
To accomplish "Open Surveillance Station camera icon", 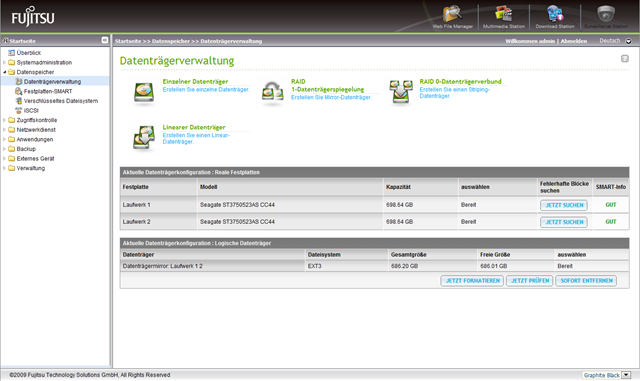I will pyautogui.click(x=606, y=13).
